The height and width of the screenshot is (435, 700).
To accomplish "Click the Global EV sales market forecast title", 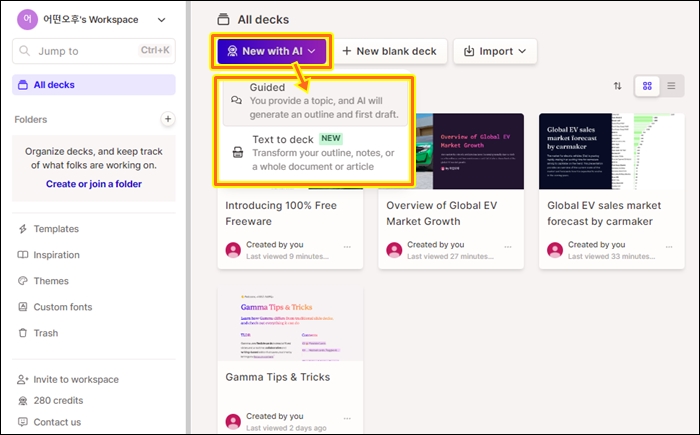I will point(604,213).
